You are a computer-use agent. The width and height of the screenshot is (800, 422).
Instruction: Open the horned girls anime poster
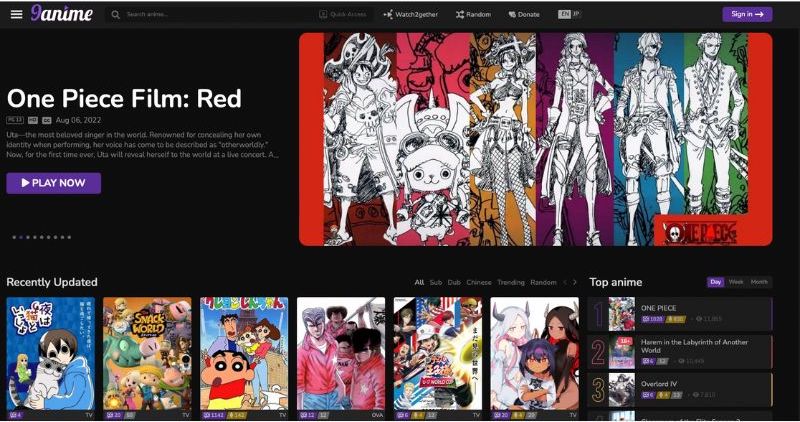[x=534, y=354]
